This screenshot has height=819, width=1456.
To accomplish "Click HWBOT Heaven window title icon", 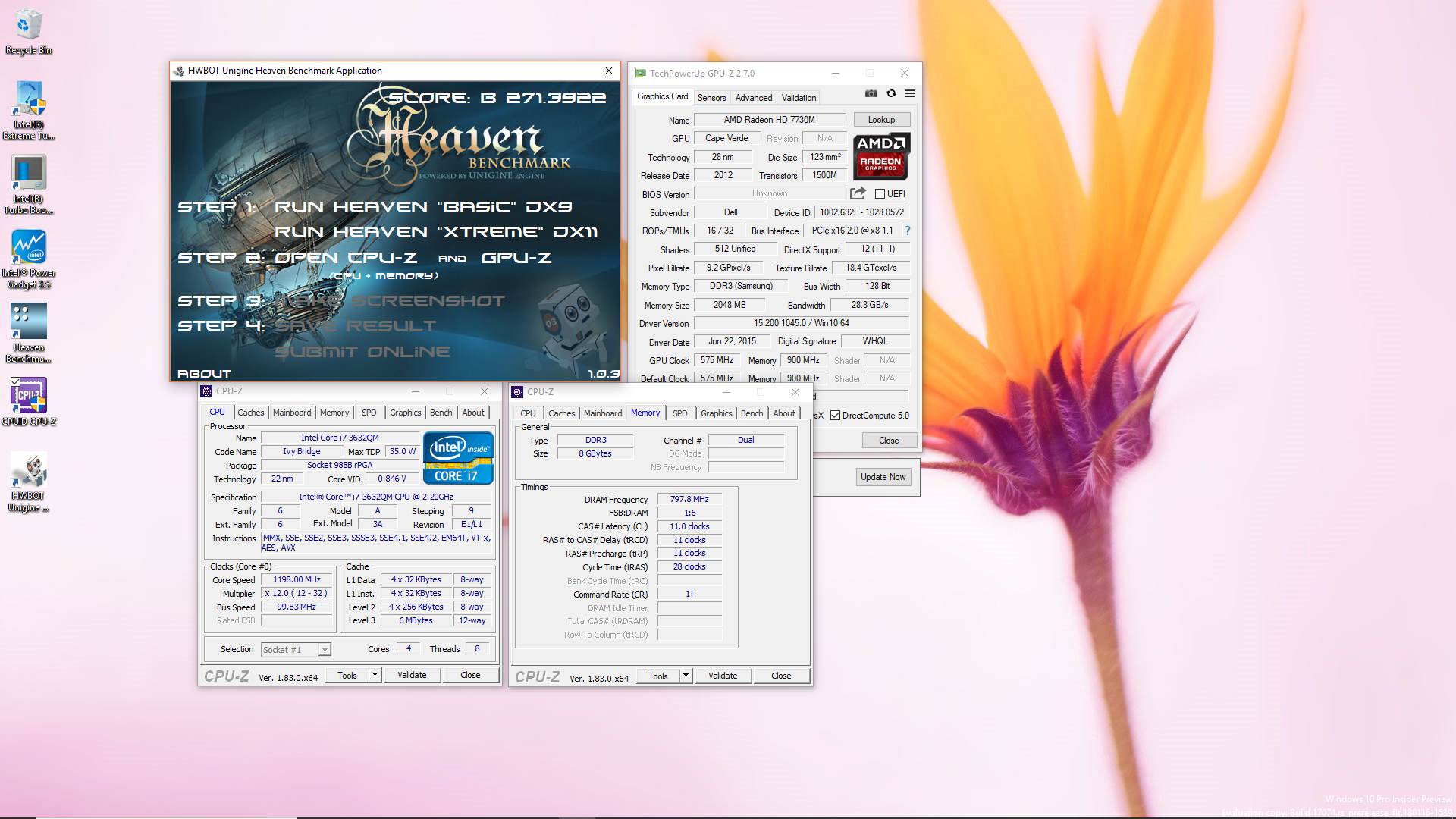I will coord(179,71).
